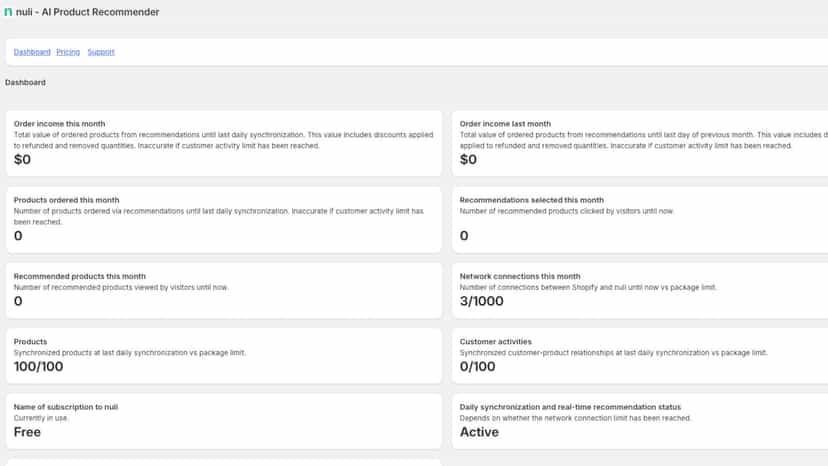Click 'Number of recommended products viewed by visitors' description
This screenshot has width=828, height=466.
coord(121,287)
